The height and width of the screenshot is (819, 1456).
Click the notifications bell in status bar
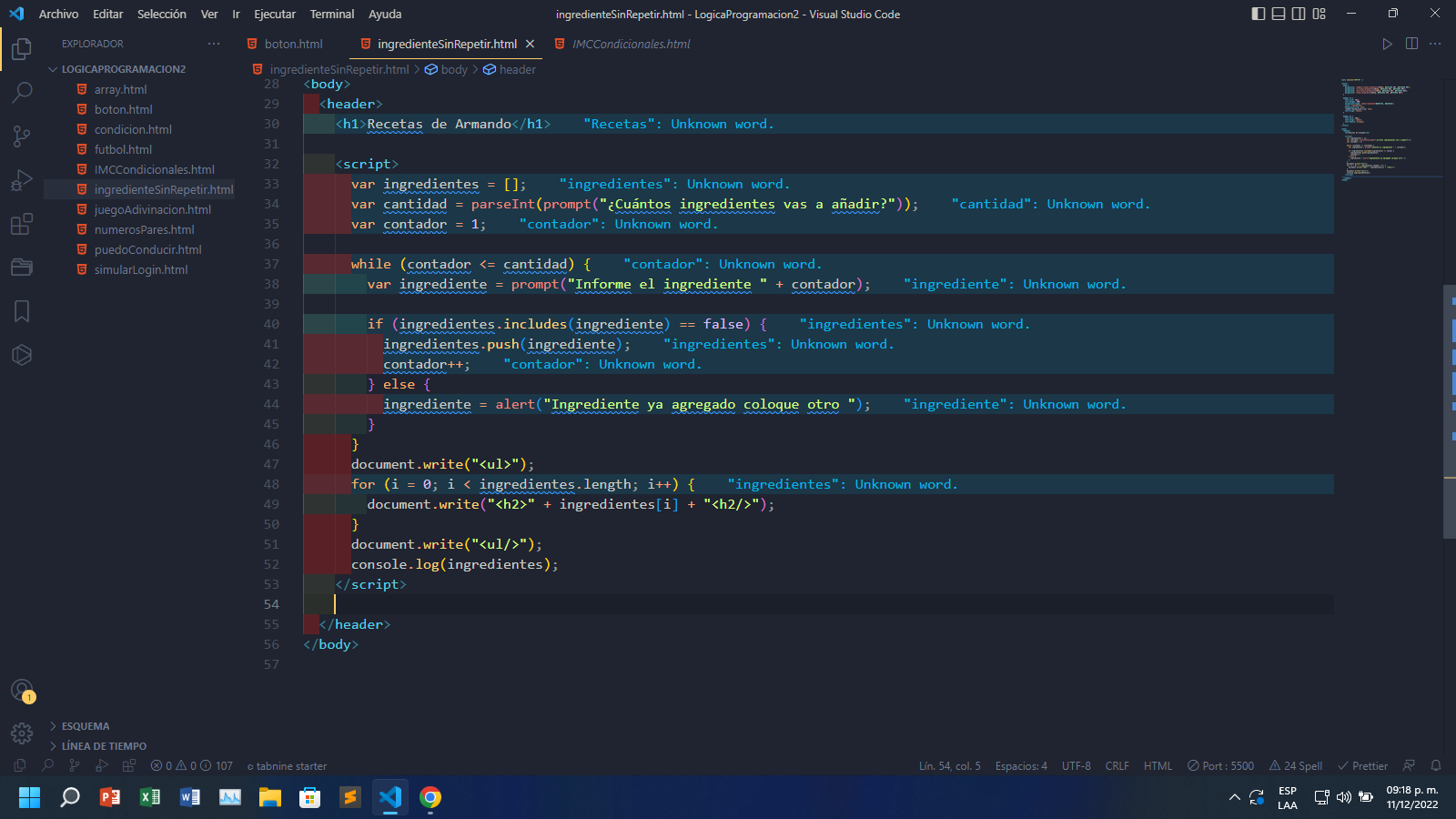coord(1436,765)
